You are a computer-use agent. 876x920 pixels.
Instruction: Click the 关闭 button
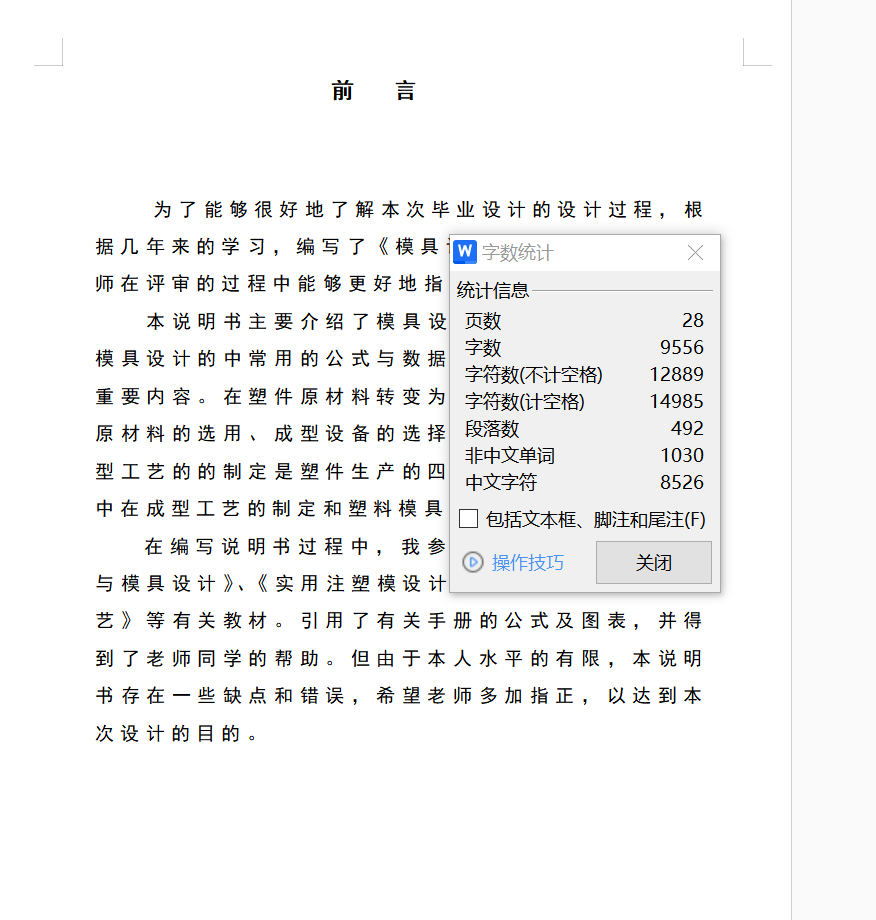(x=654, y=563)
